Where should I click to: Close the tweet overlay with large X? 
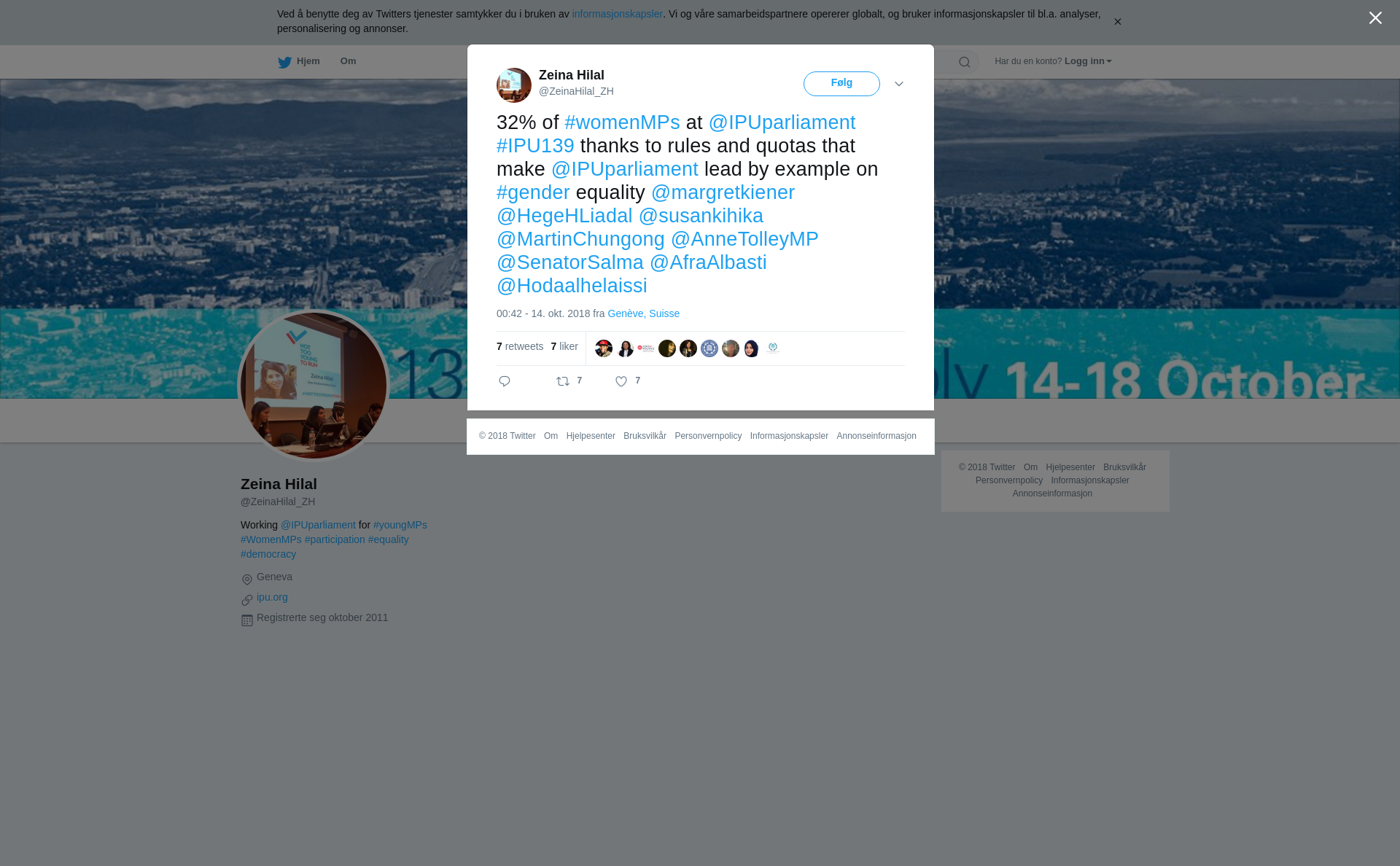coord(1375,18)
